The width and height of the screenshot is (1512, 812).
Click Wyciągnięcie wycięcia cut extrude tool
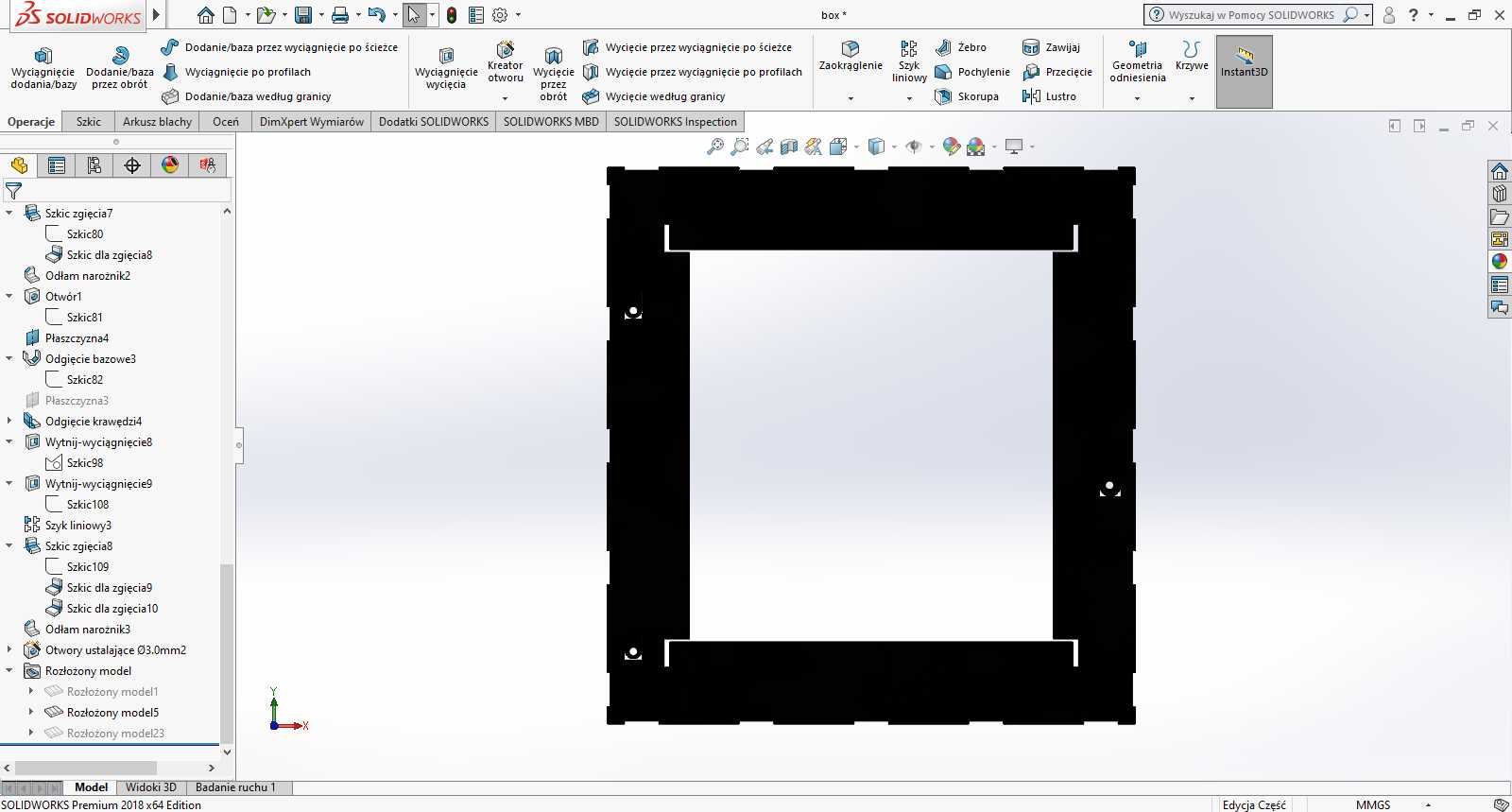point(446,69)
